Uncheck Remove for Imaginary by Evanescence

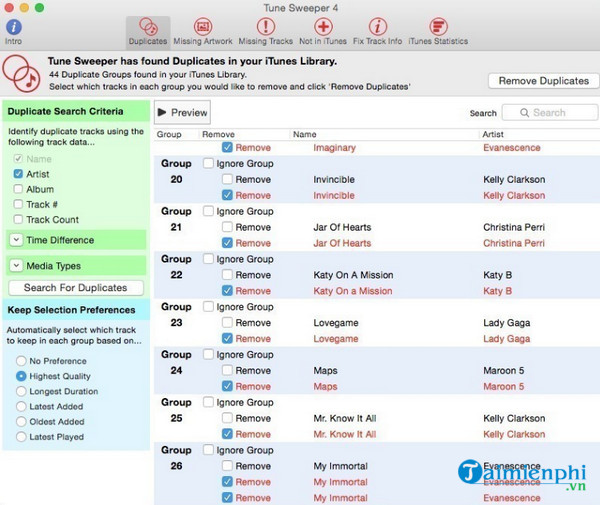click(227, 147)
